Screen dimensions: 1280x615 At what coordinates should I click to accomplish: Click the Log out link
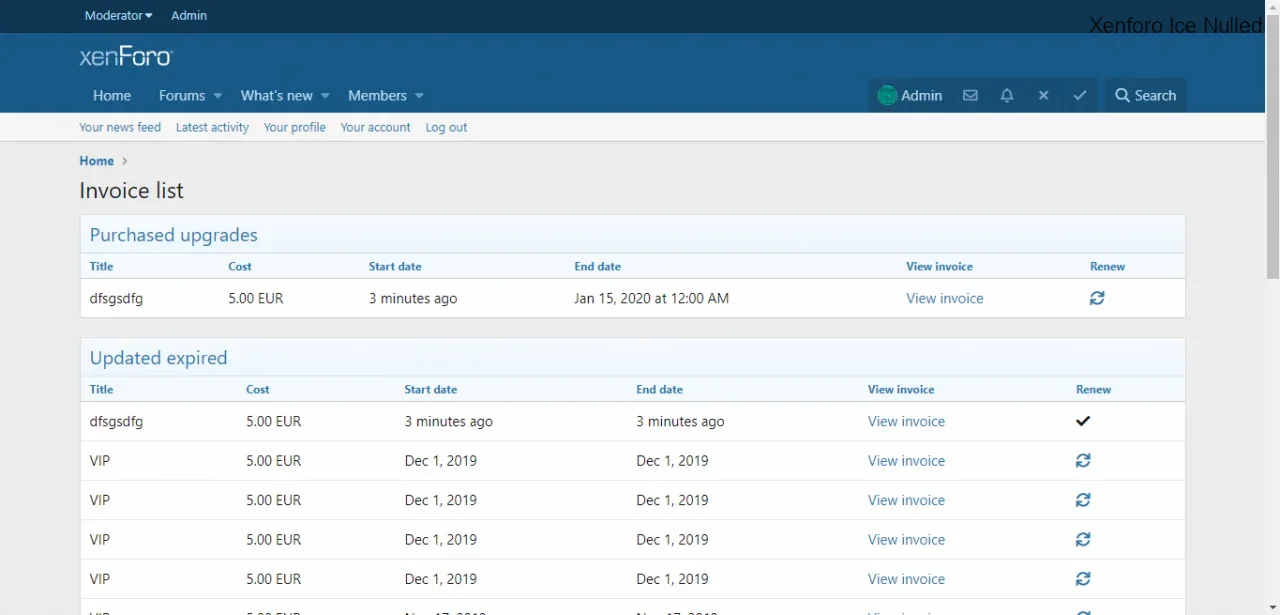pyautogui.click(x=446, y=127)
